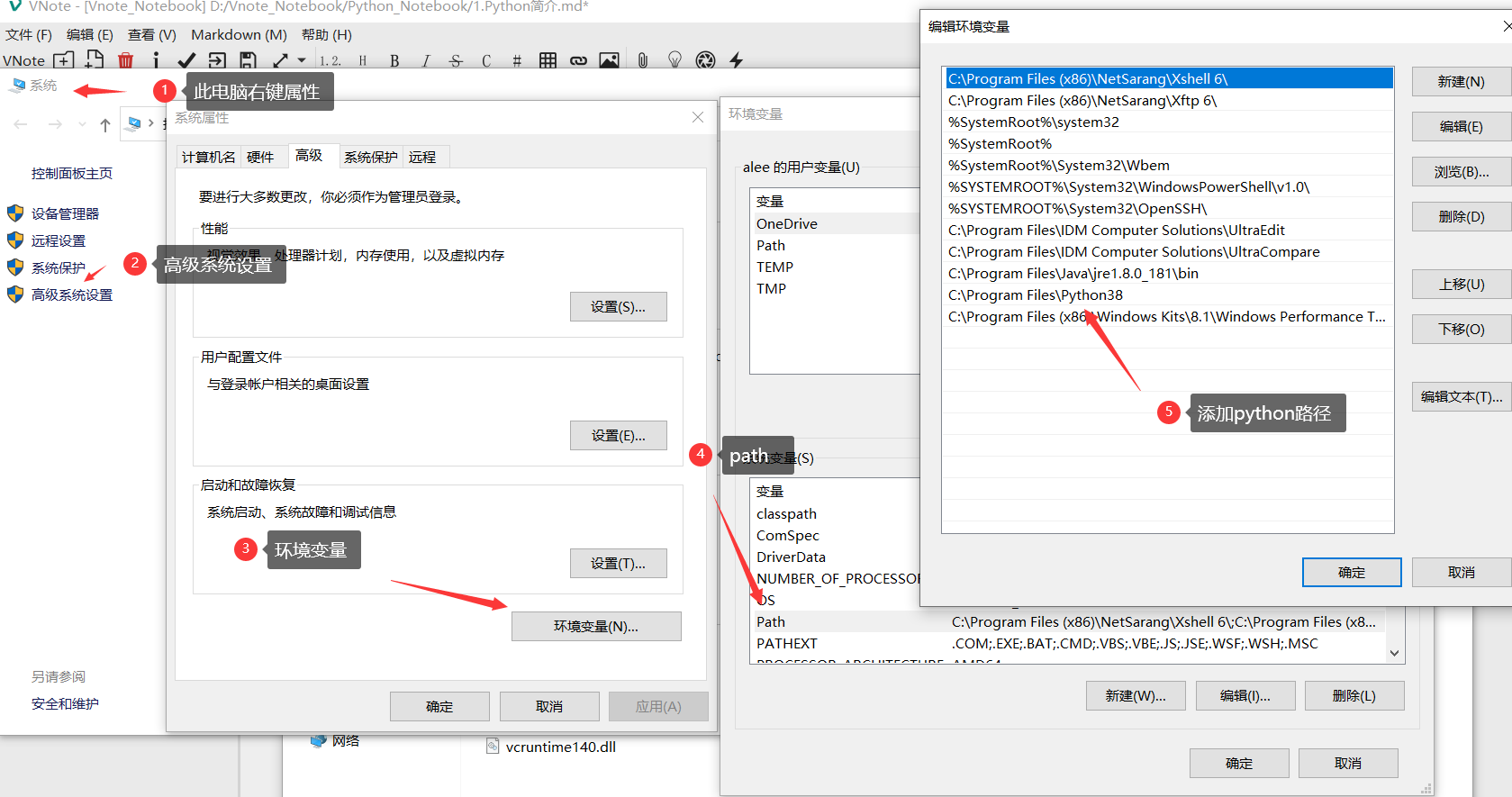Click 高级系统设置 in the sidebar
Viewport: 1512px width, 797px height.
[72, 294]
